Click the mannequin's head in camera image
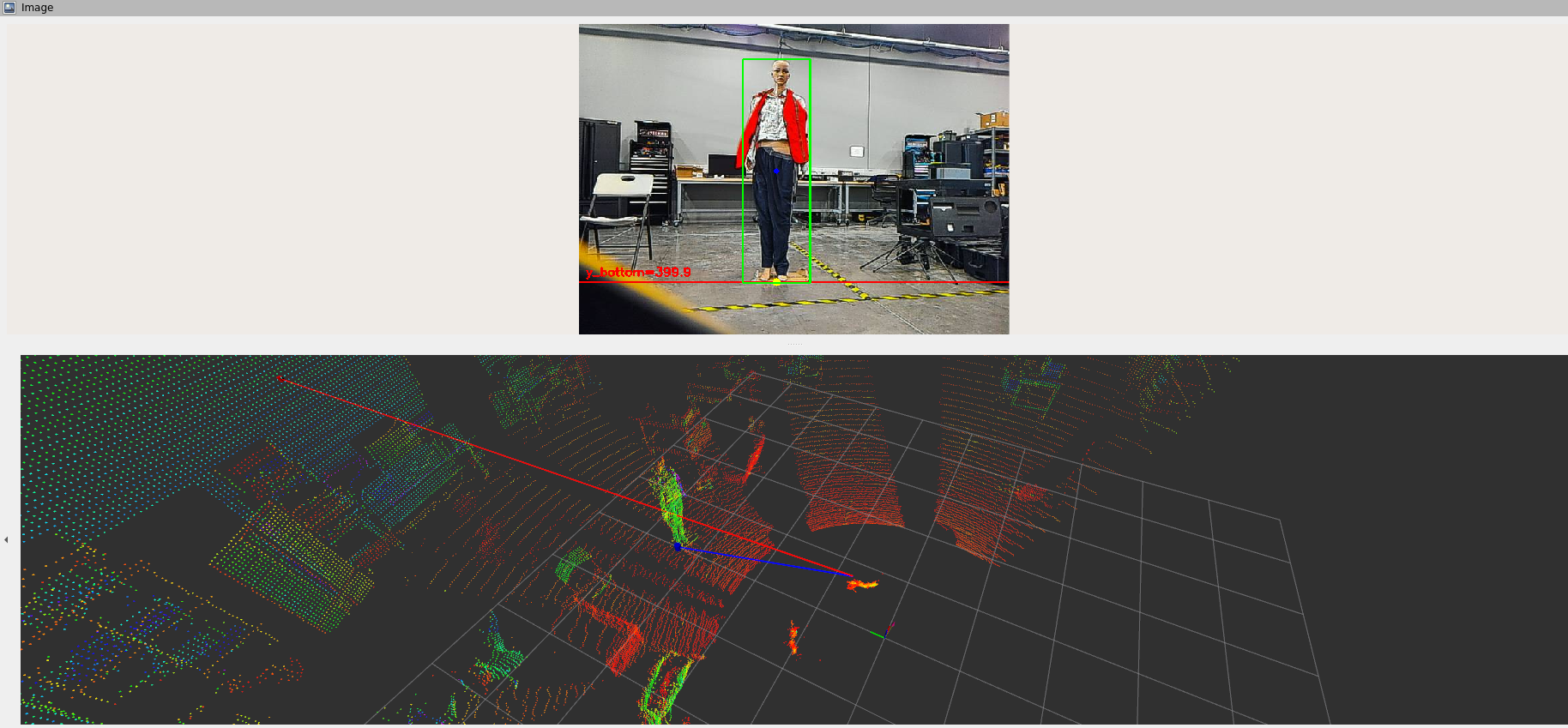Screen dimensions: 1568x728 (781, 72)
